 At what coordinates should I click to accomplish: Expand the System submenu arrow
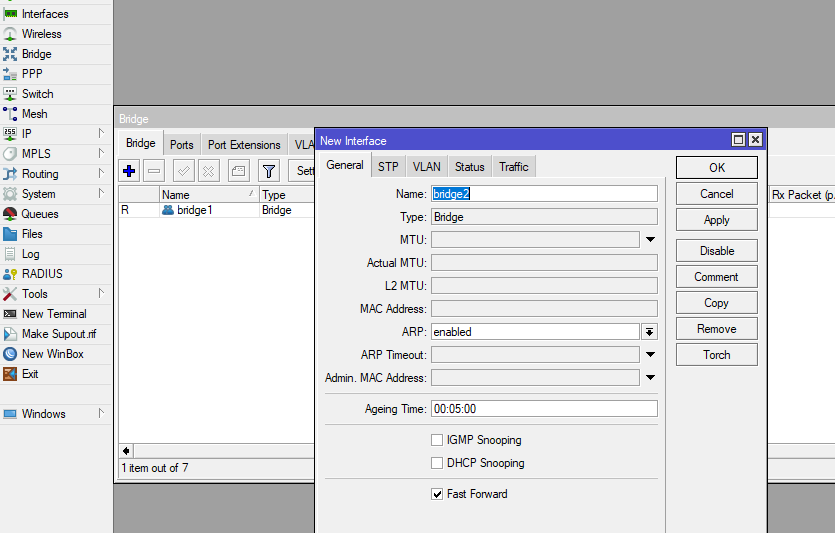pos(101,193)
